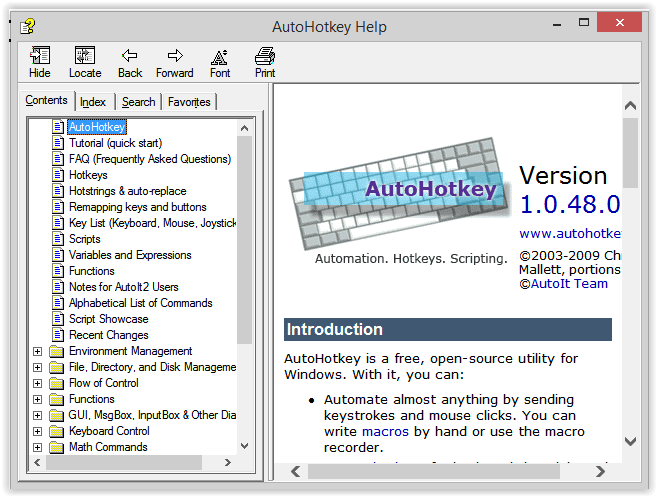Click the folder icon beside Keyboard Control
The width and height of the screenshot is (657, 497).
pyautogui.click(x=56, y=431)
